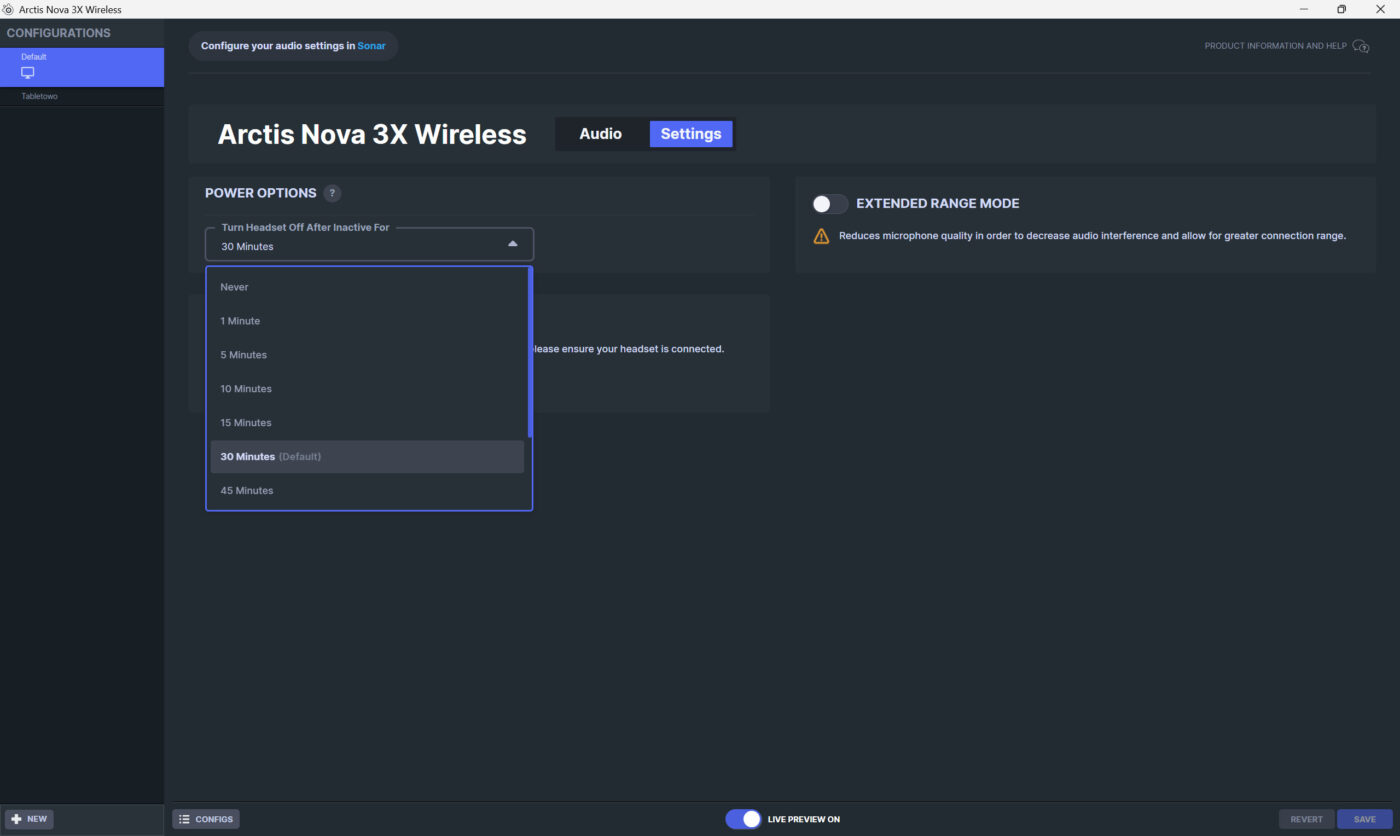The height and width of the screenshot is (836, 1400).
Task: Select 5 Minutes option
Action: click(367, 355)
